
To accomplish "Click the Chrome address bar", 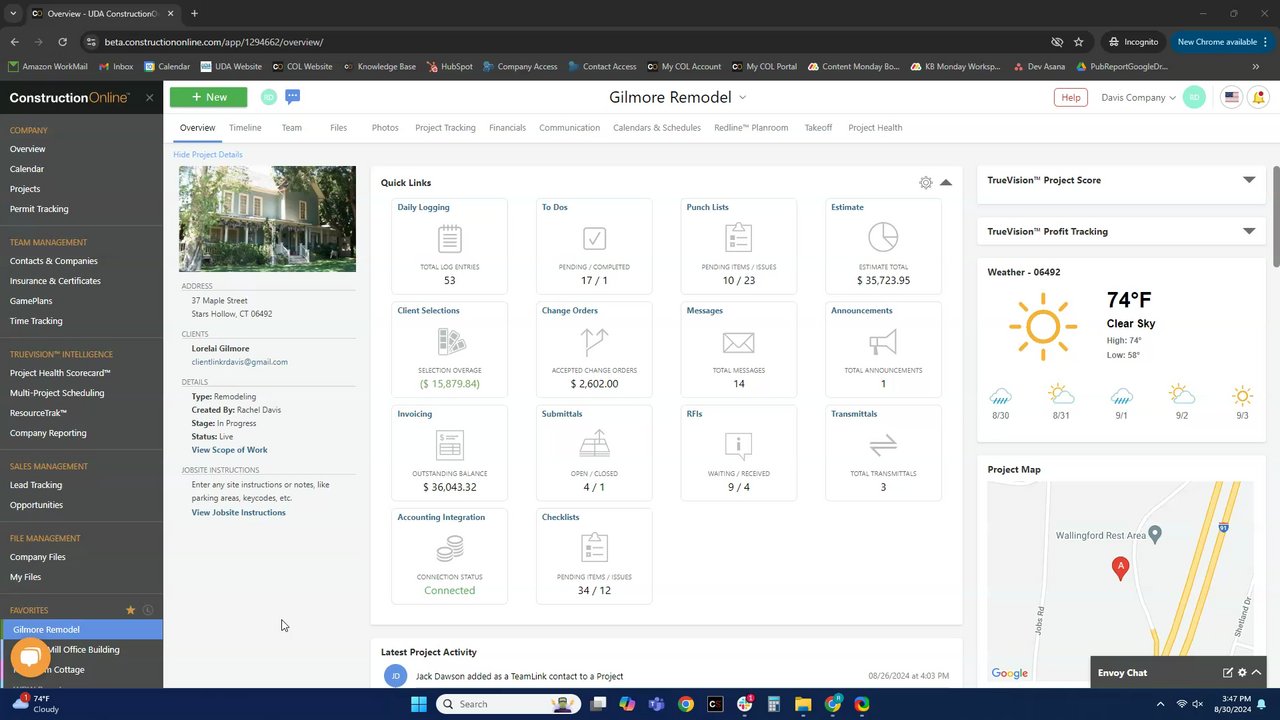I will (560, 42).
